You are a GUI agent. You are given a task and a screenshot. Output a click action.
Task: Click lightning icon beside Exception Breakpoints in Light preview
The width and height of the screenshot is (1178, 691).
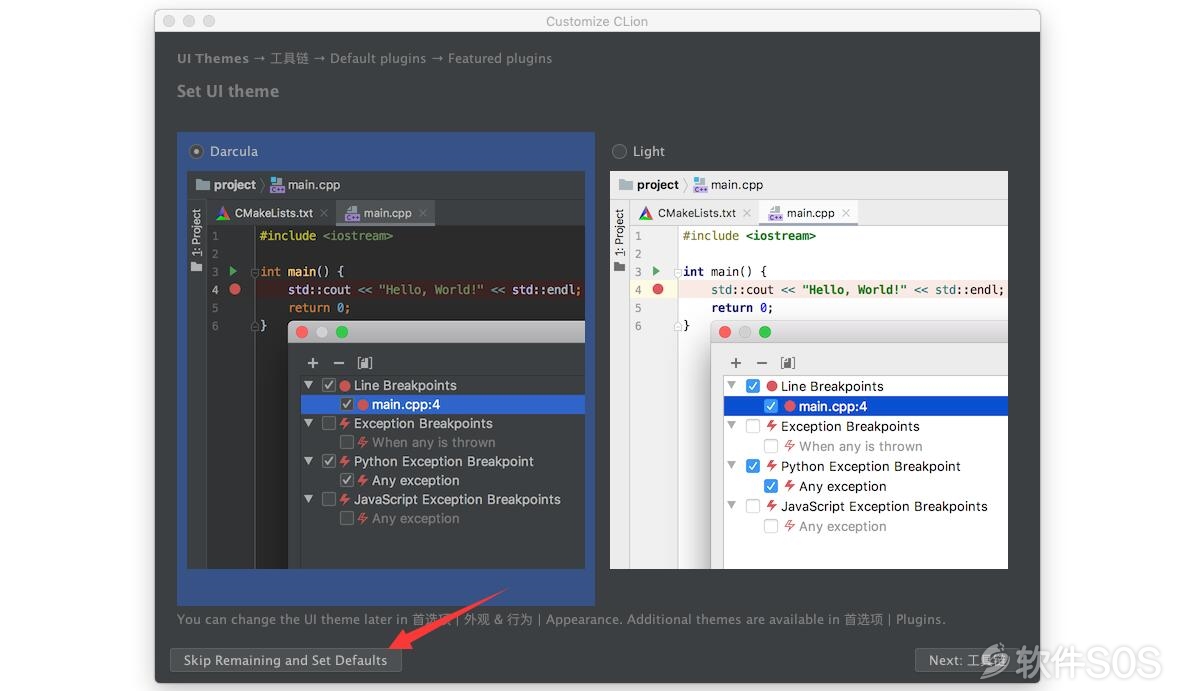pyautogui.click(x=772, y=426)
